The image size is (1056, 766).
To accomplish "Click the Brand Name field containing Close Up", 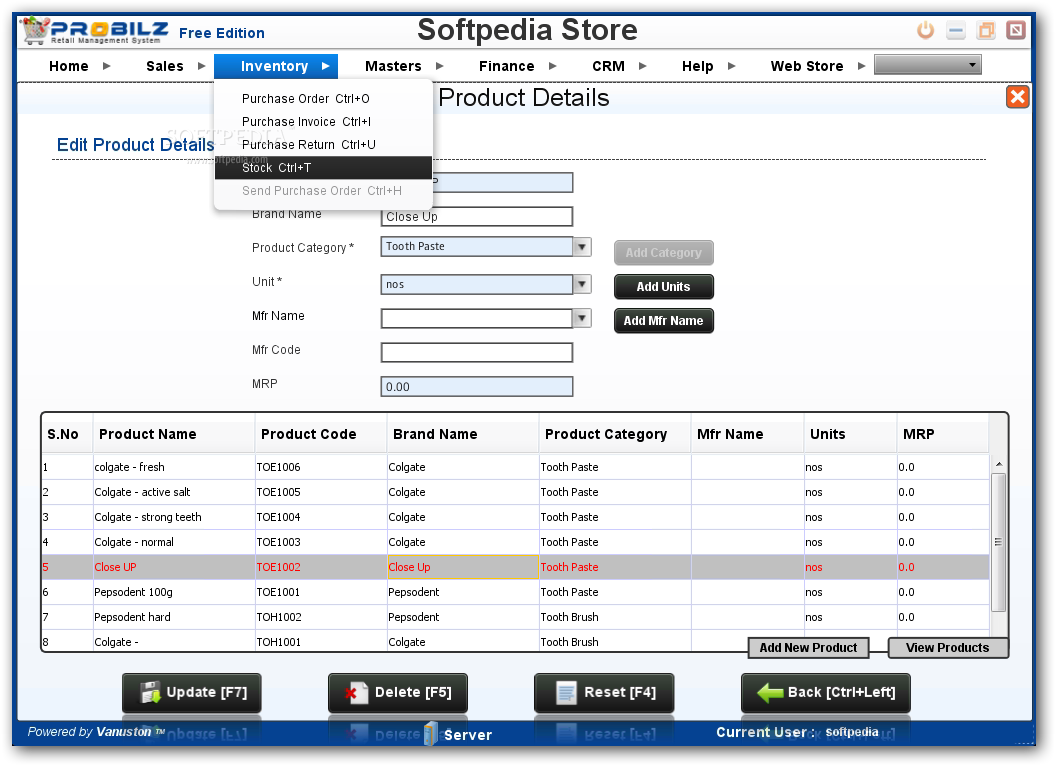I will tap(477, 216).
